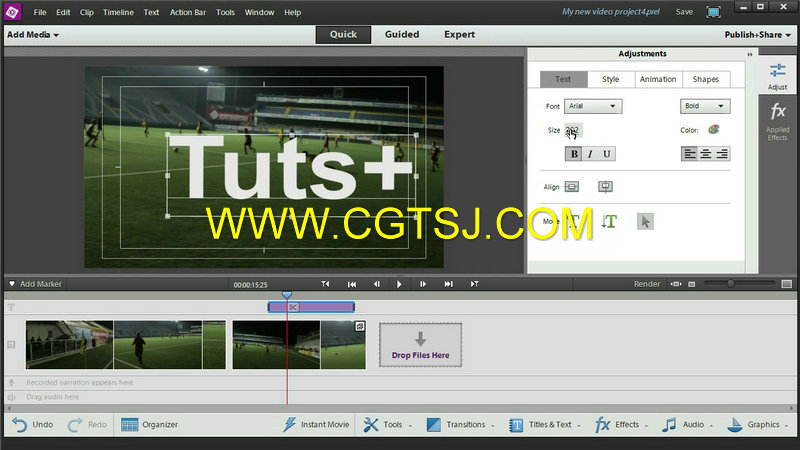The width and height of the screenshot is (800, 450).
Task: Set center text alignment
Action: [706, 154]
